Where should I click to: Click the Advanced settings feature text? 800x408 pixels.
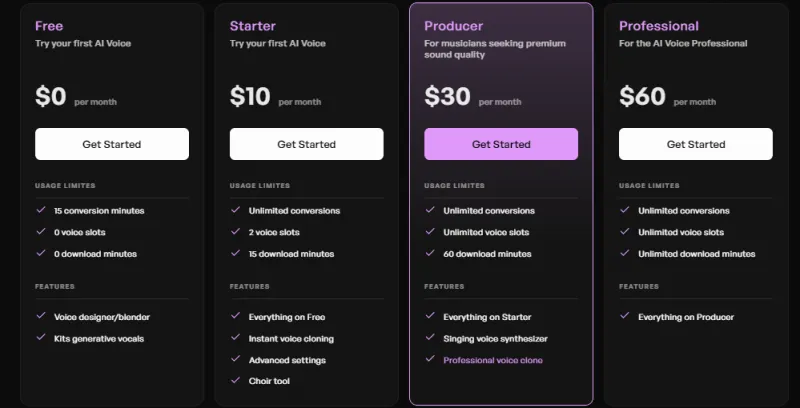click(287, 360)
